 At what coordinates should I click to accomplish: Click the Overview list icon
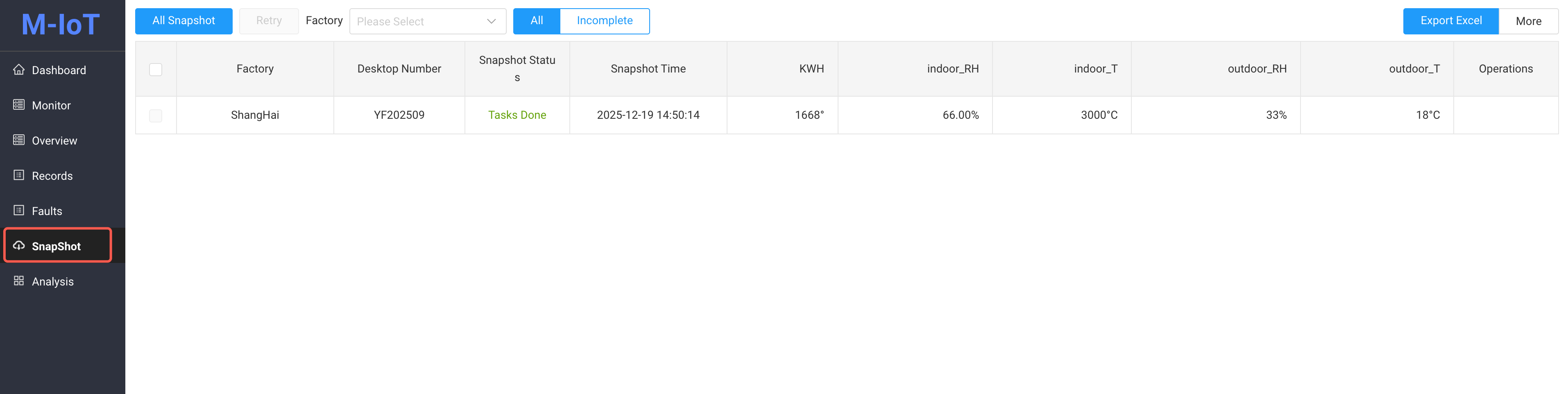(19, 140)
